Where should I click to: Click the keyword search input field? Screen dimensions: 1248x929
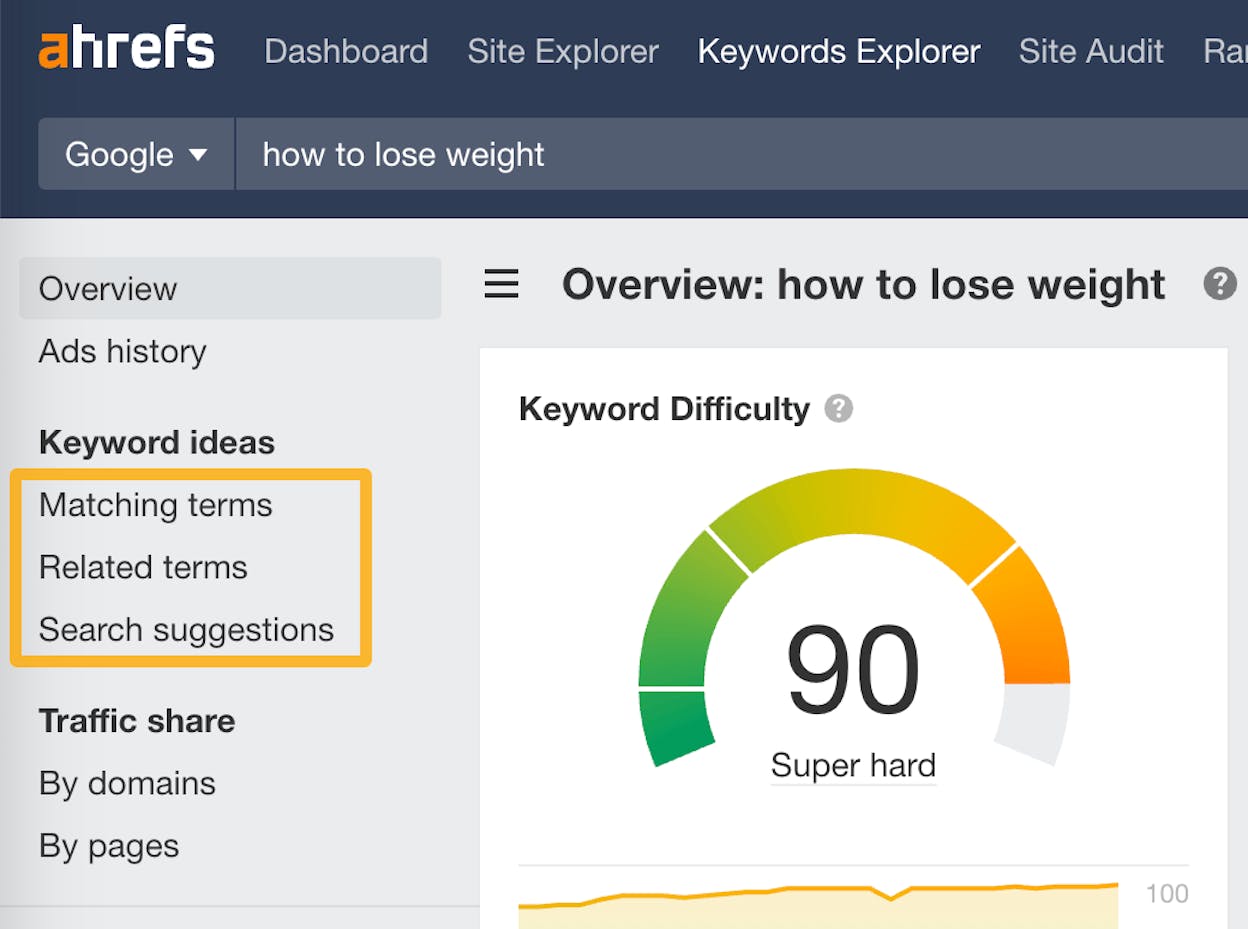pos(741,154)
